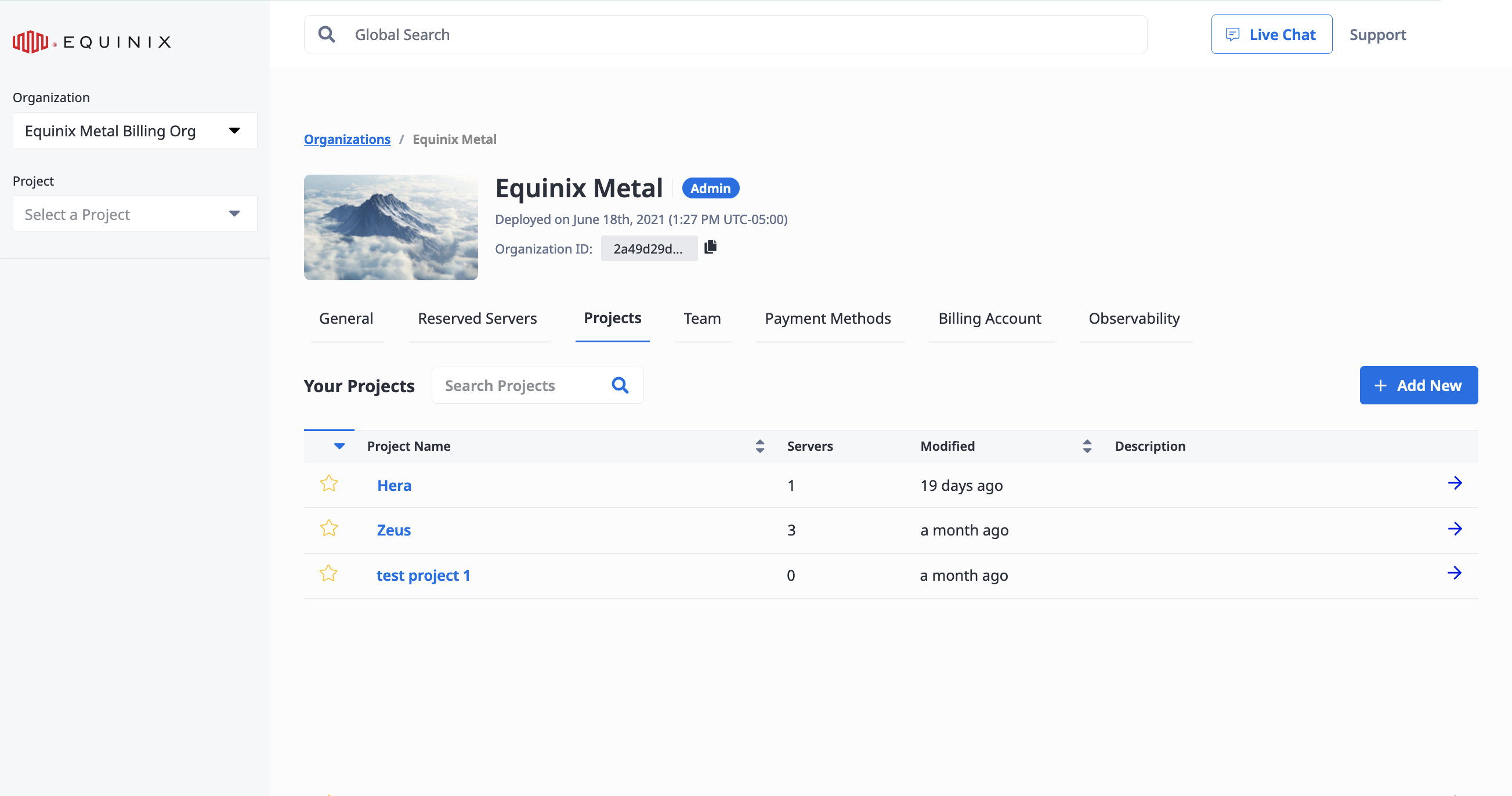The width and height of the screenshot is (1512, 796).
Task: Click the Search Projects magnifier icon
Action: (x=620, y=385)
